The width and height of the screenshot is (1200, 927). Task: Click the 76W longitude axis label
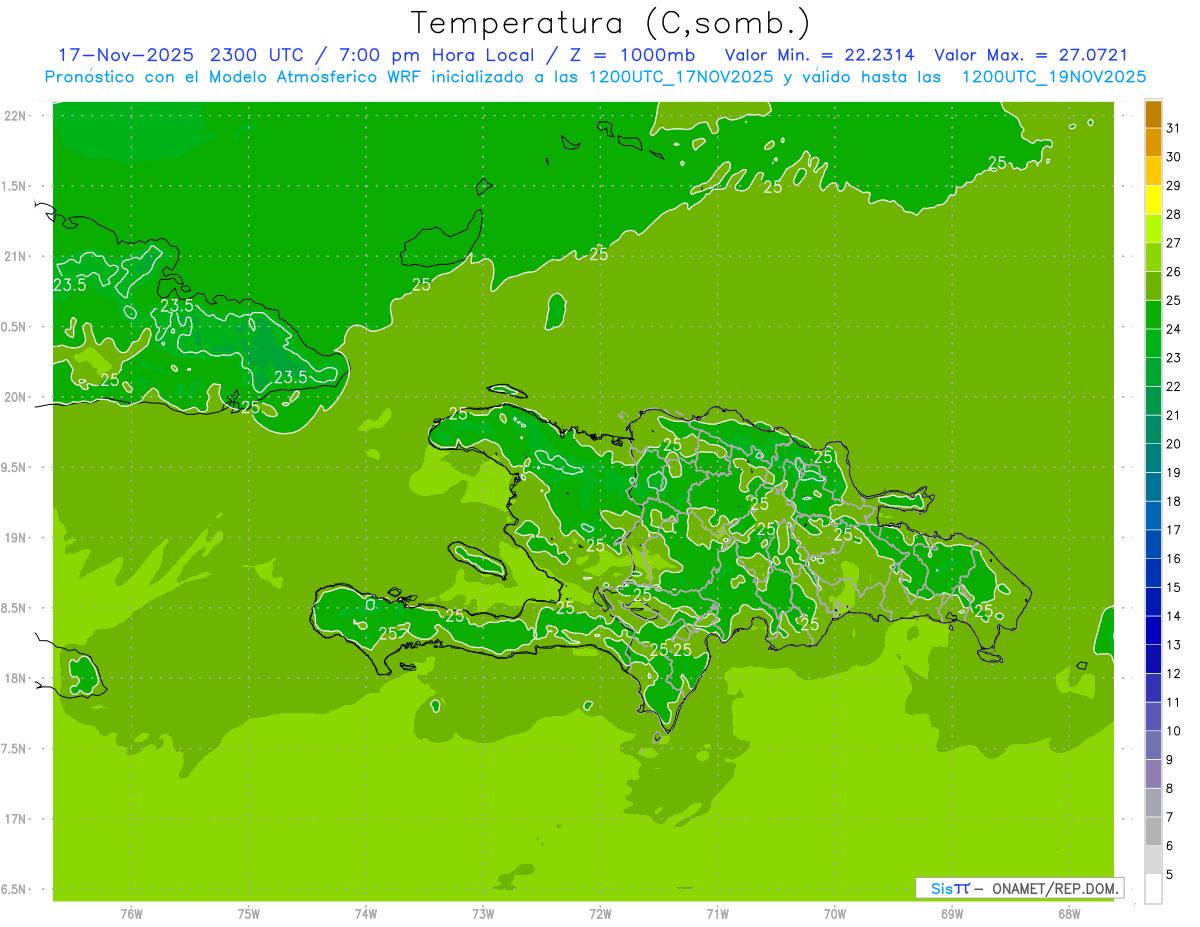(131, 913)
